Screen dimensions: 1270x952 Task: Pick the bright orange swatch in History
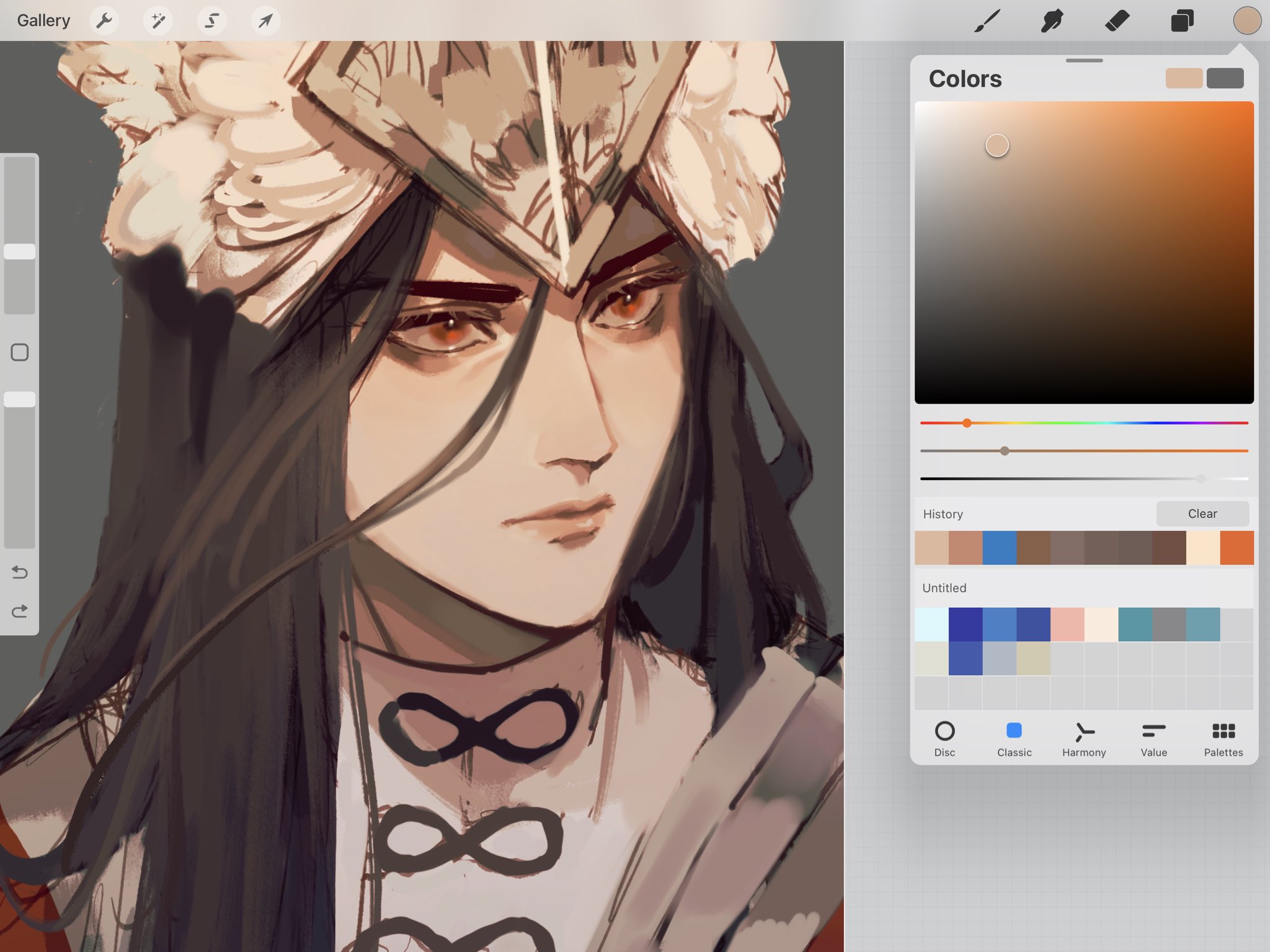point(1237,548)
